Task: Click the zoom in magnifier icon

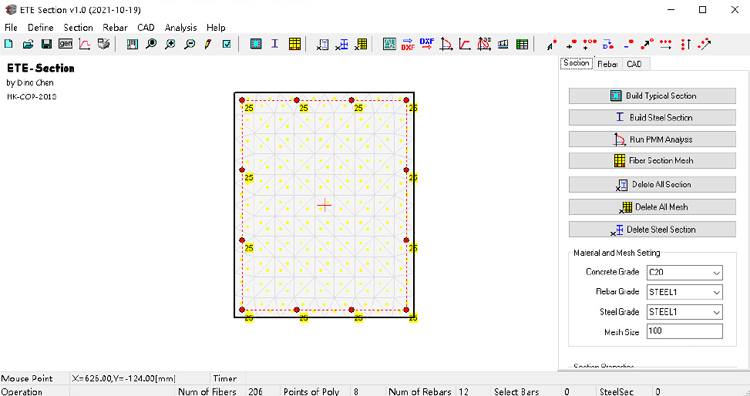Action: tap(170, 44)
